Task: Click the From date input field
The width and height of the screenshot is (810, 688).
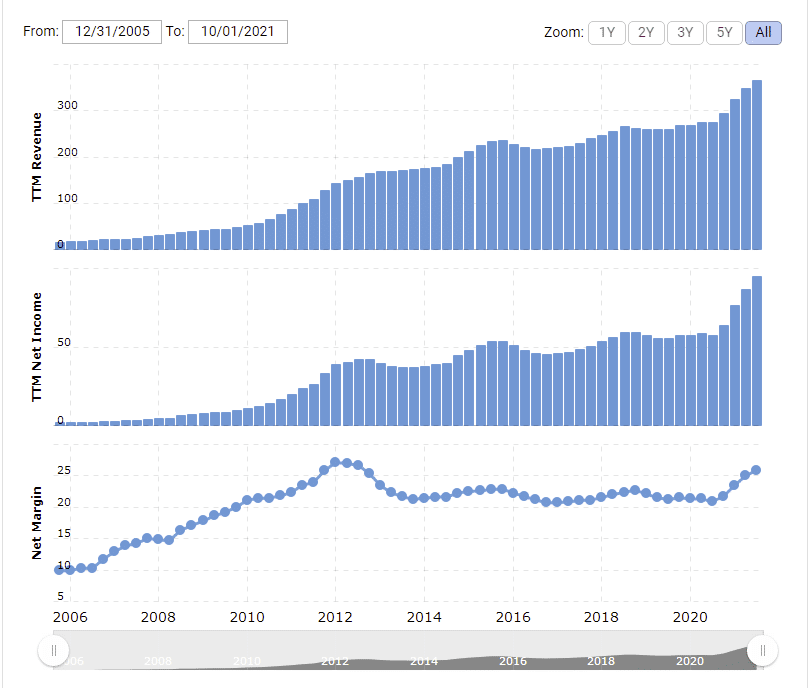Action: 111,32
